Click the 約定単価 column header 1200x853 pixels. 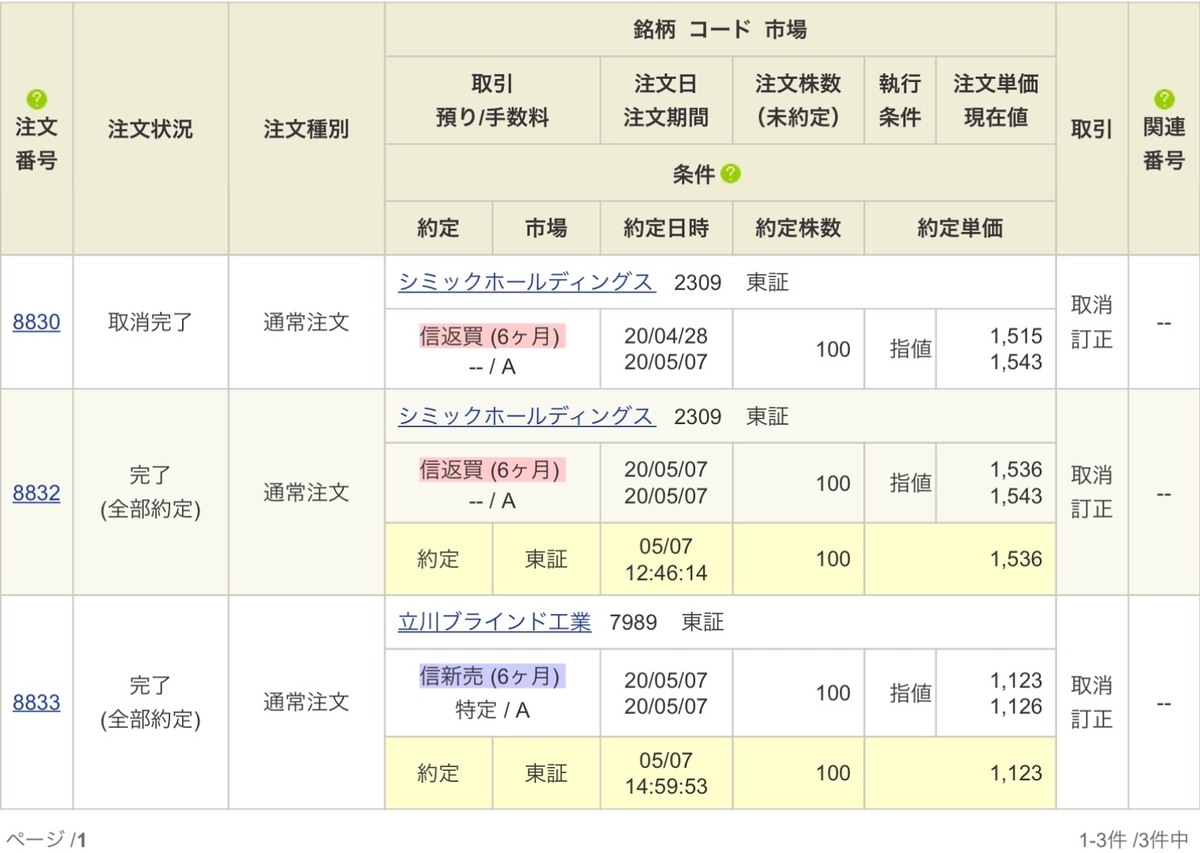point(961,228)
